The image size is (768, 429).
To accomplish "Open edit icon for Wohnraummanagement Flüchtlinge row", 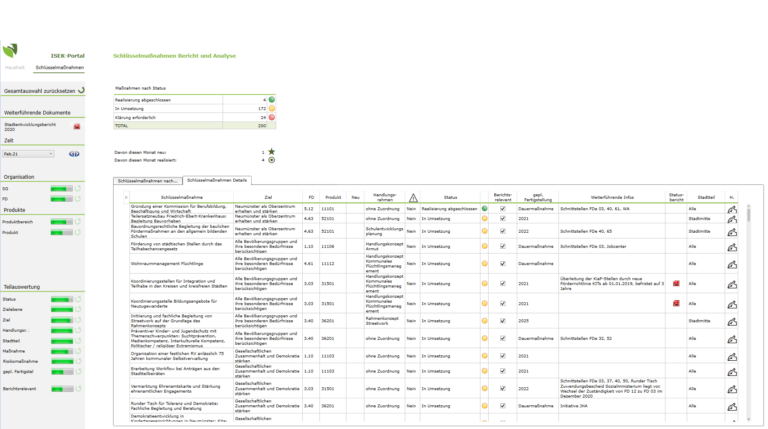I will click(732, 264).
